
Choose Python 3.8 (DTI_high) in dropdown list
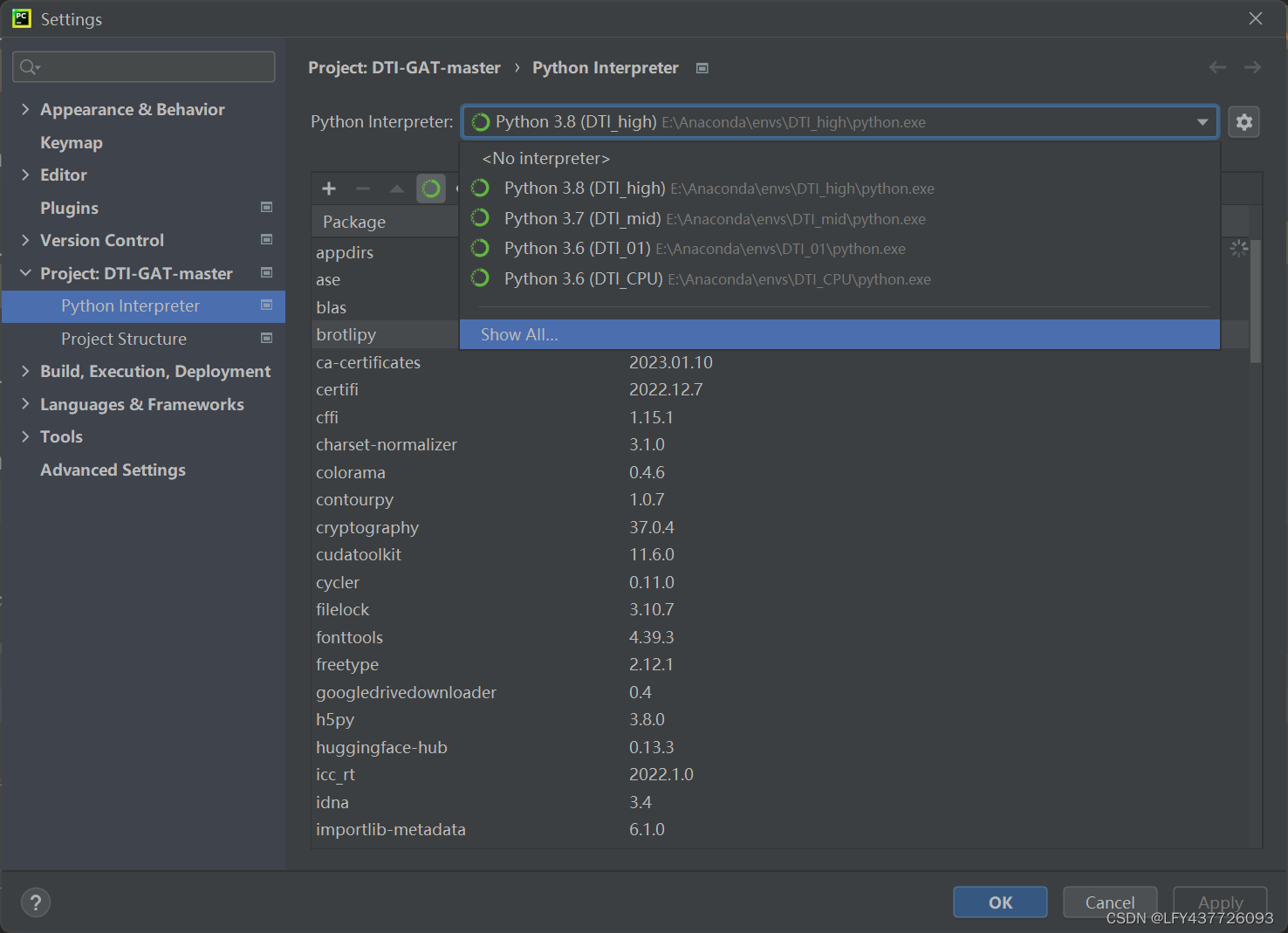(x=839, y=189)
